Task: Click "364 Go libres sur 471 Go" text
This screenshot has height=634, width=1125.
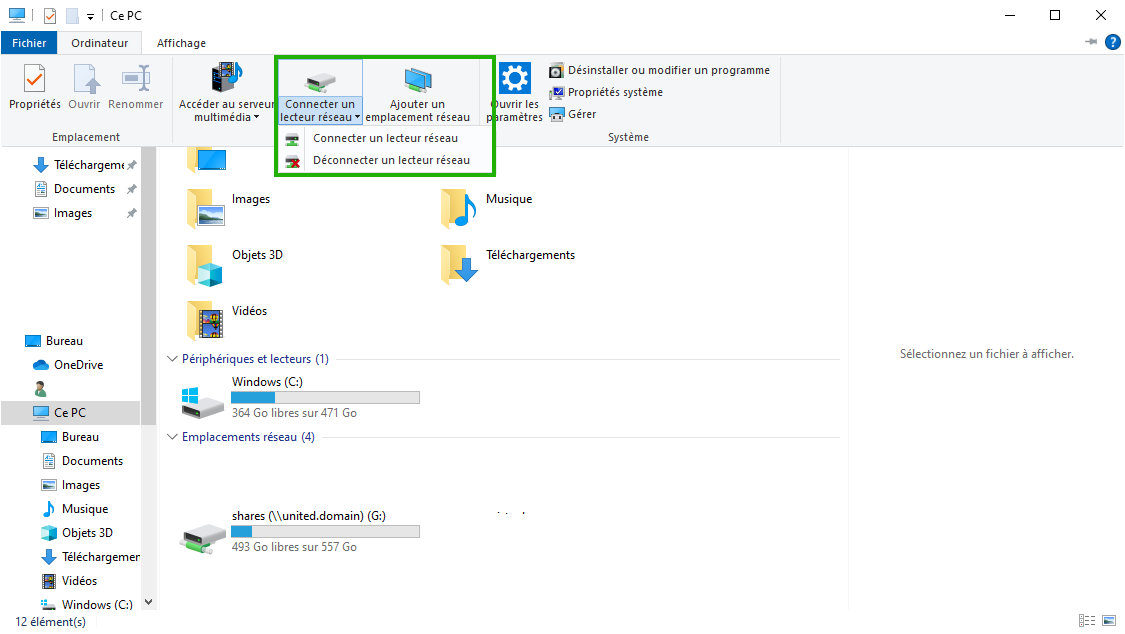Action: click(294, 413)
